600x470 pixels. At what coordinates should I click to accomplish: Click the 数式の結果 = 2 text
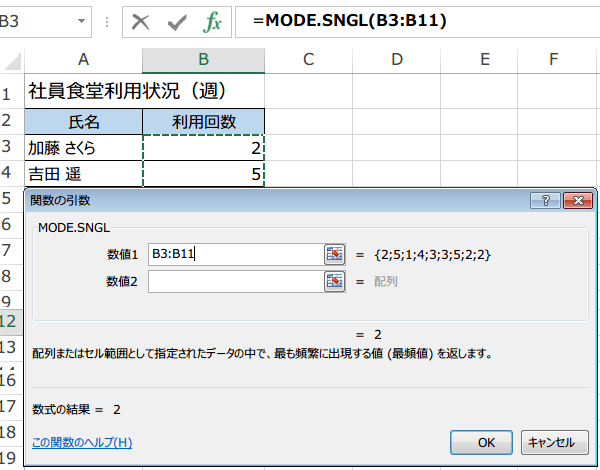(x=77, y=410)
